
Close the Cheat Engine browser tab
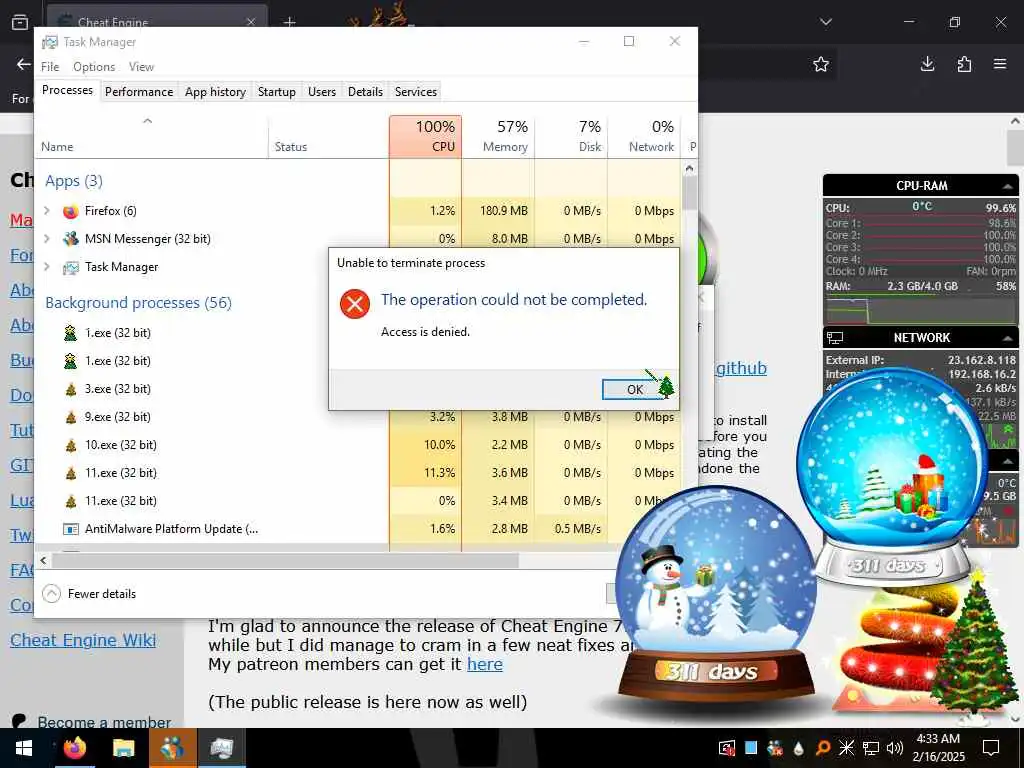click(251, 22)
